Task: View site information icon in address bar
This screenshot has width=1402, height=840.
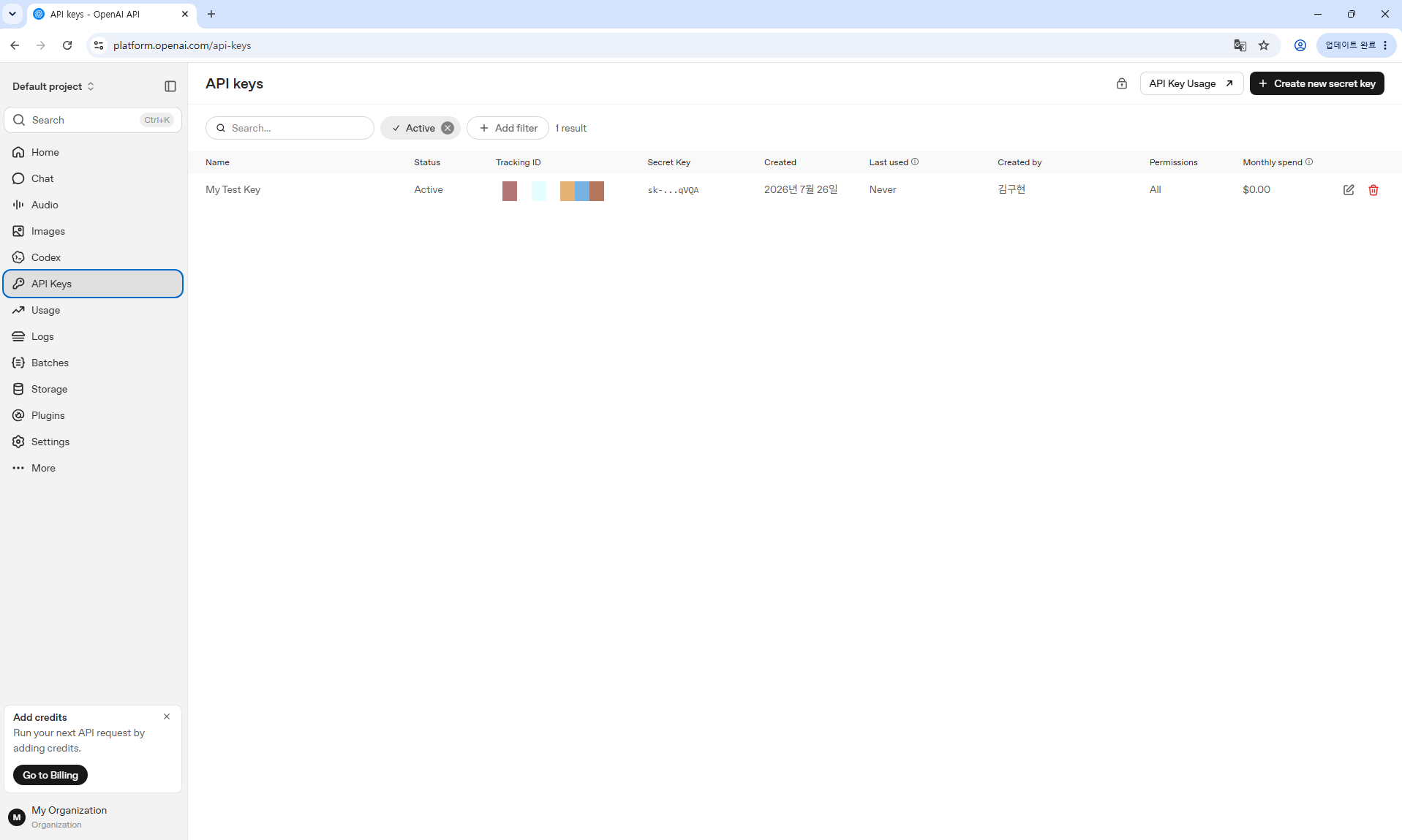Action: tap(99, 45)
